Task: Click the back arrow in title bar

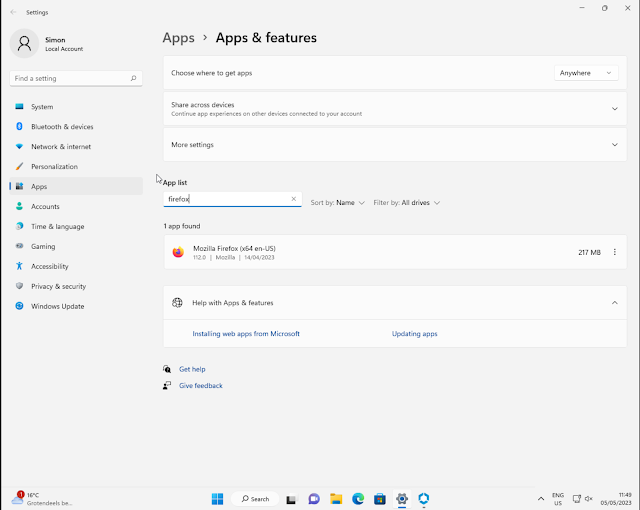Action: (x=13, y=12)
